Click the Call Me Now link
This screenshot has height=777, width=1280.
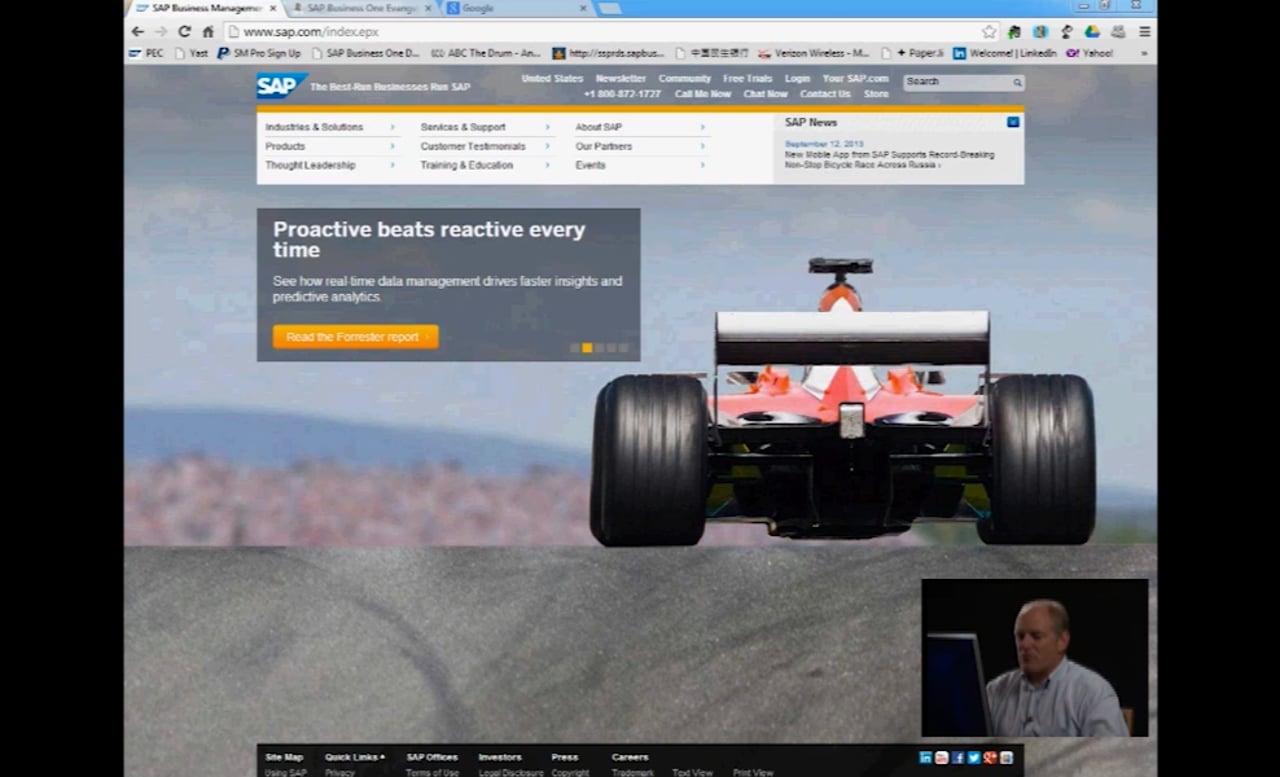pyautogui.click(x=703, y=94)
